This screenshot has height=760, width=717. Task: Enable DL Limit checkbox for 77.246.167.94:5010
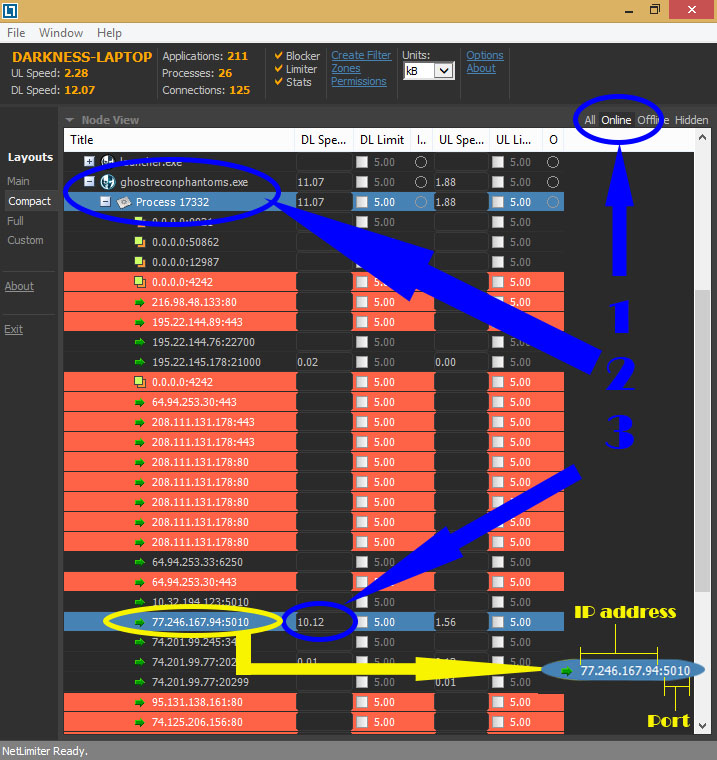pos(362,622)
